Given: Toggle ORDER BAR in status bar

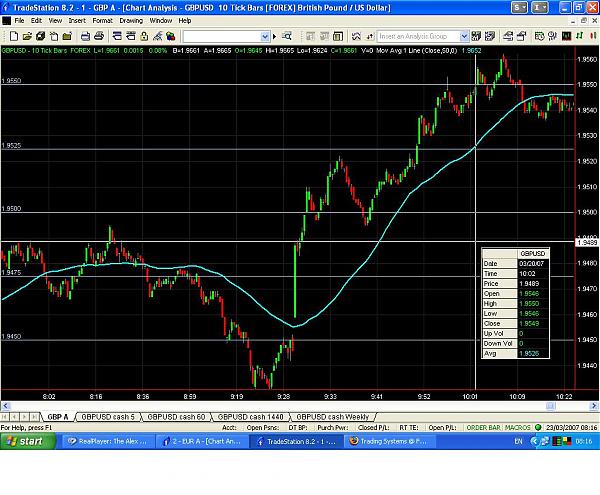Looking at the screenshot, I should click(x=483, y=427).
